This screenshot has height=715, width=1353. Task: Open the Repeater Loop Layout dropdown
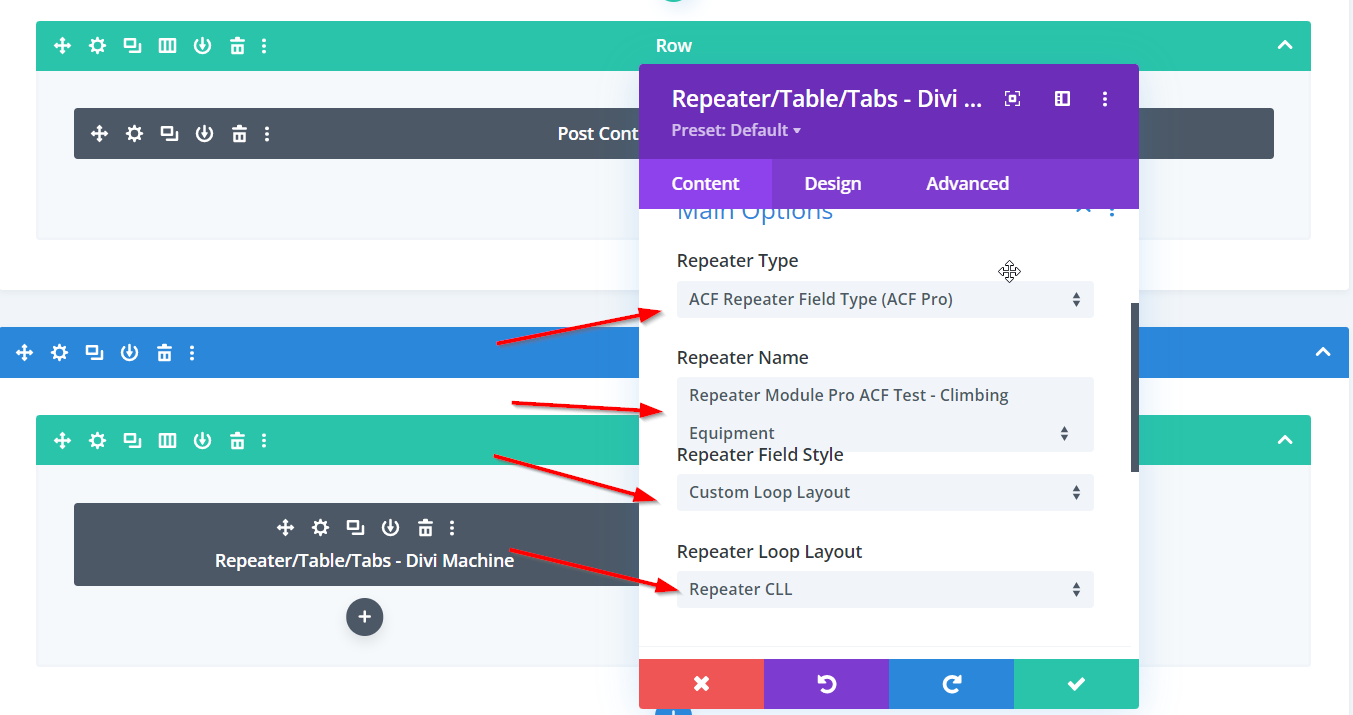point(884,589)
